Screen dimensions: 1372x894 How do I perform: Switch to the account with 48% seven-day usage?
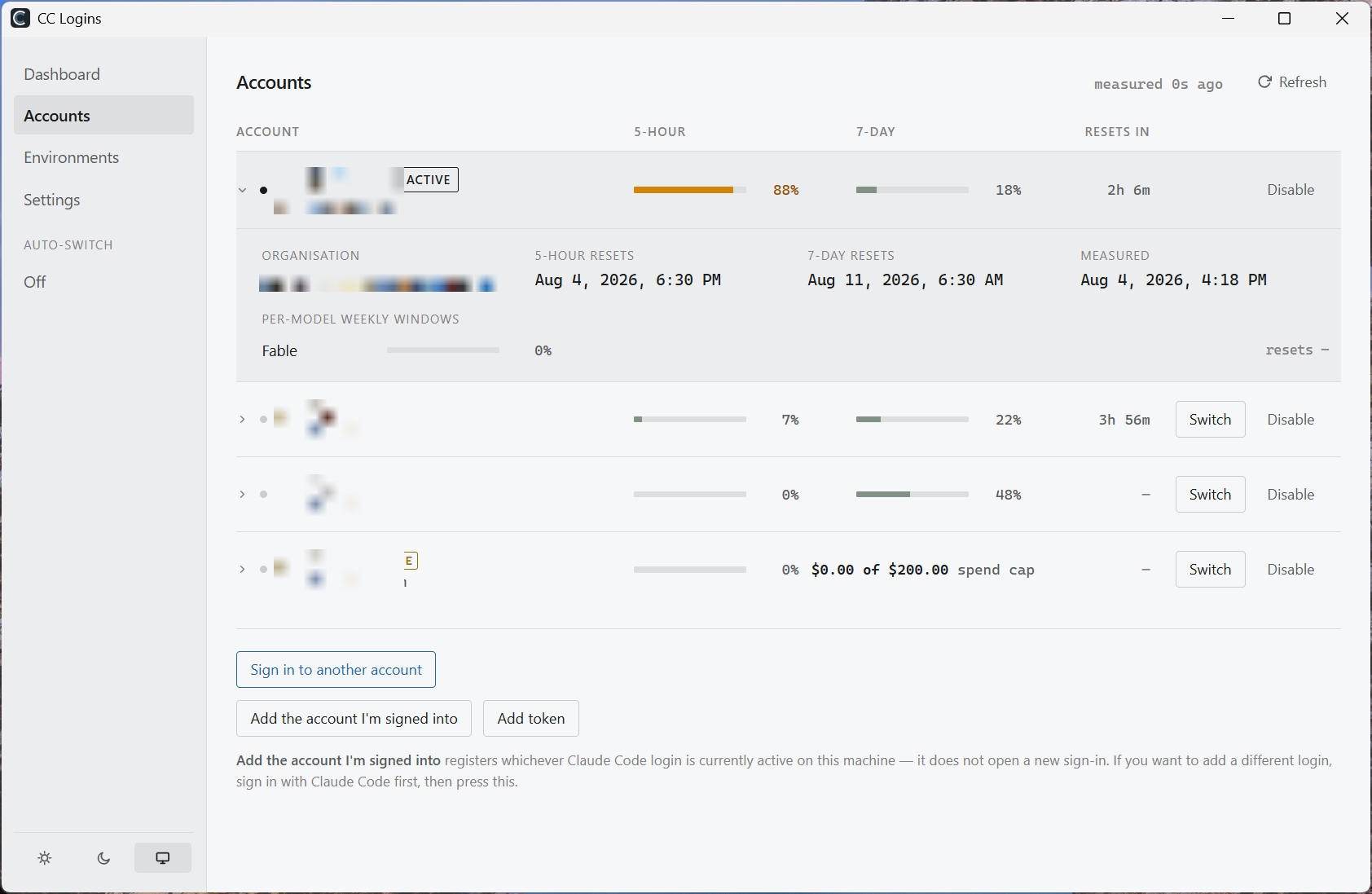[1210, 495]
